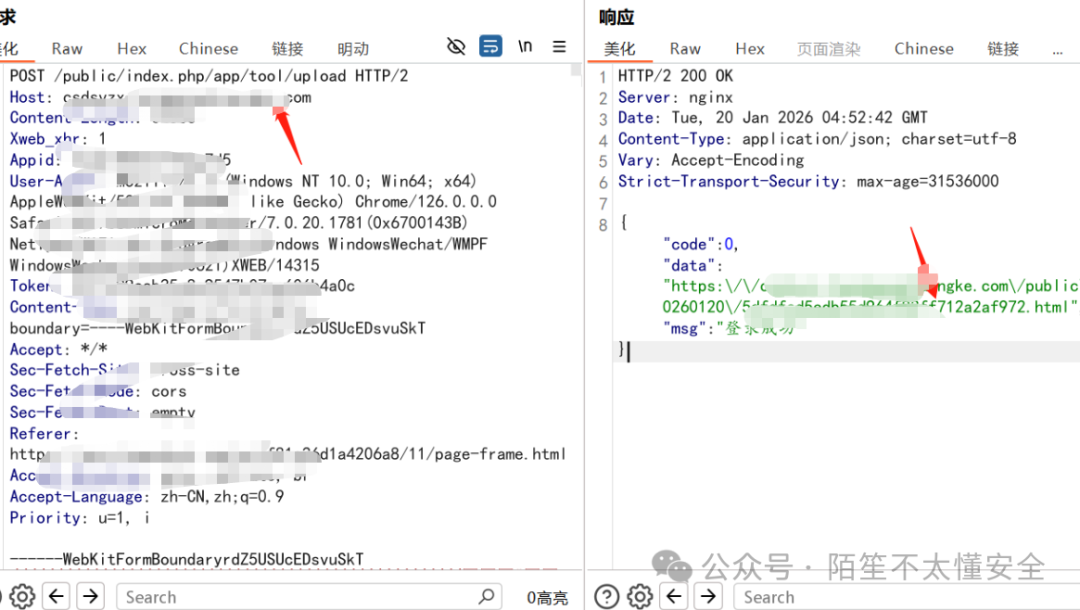Open request search settings gear icon

22,596
